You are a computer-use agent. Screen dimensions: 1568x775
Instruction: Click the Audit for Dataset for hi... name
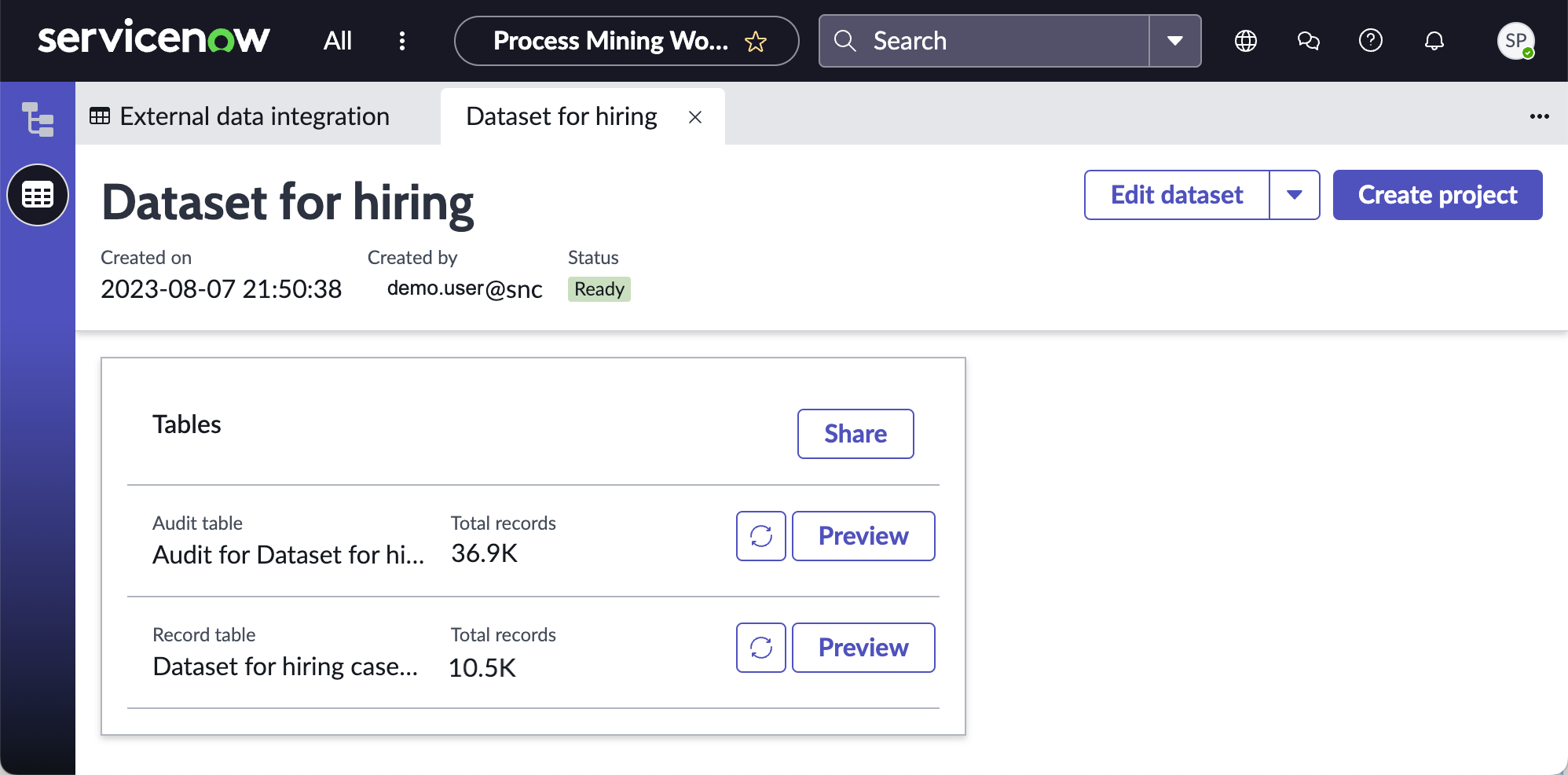(288, 555)
